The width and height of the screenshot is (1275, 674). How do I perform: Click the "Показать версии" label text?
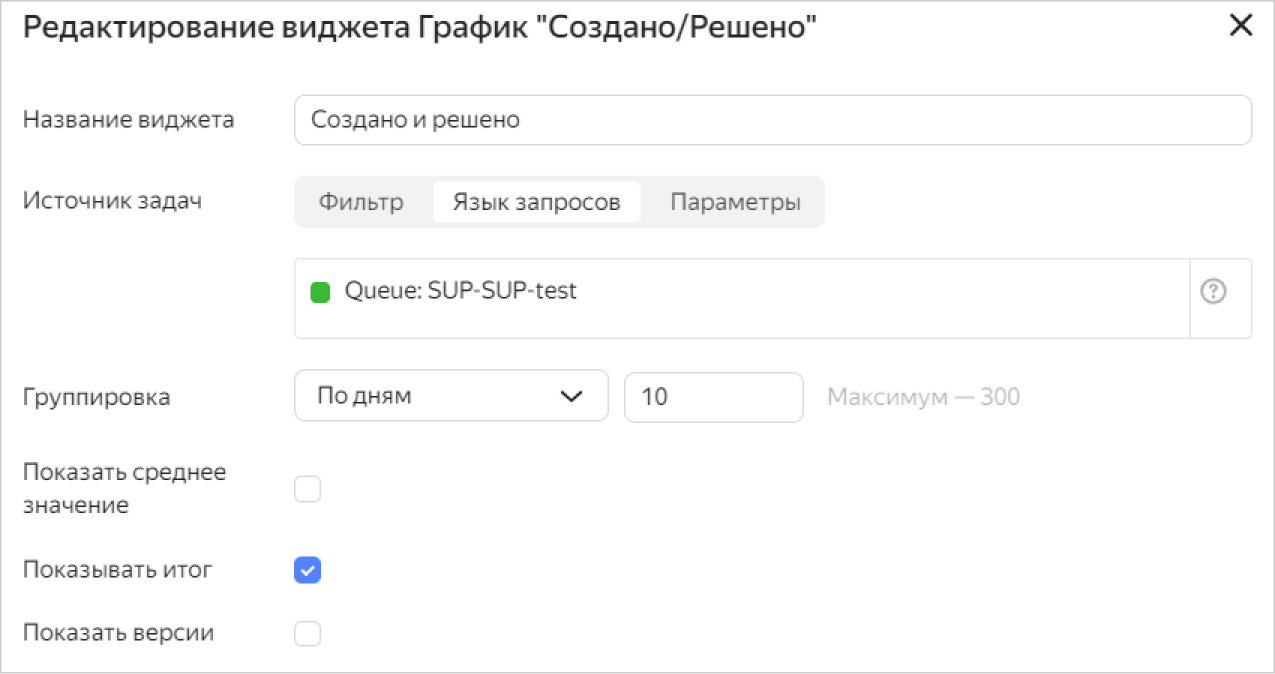[x=118, y=633]
